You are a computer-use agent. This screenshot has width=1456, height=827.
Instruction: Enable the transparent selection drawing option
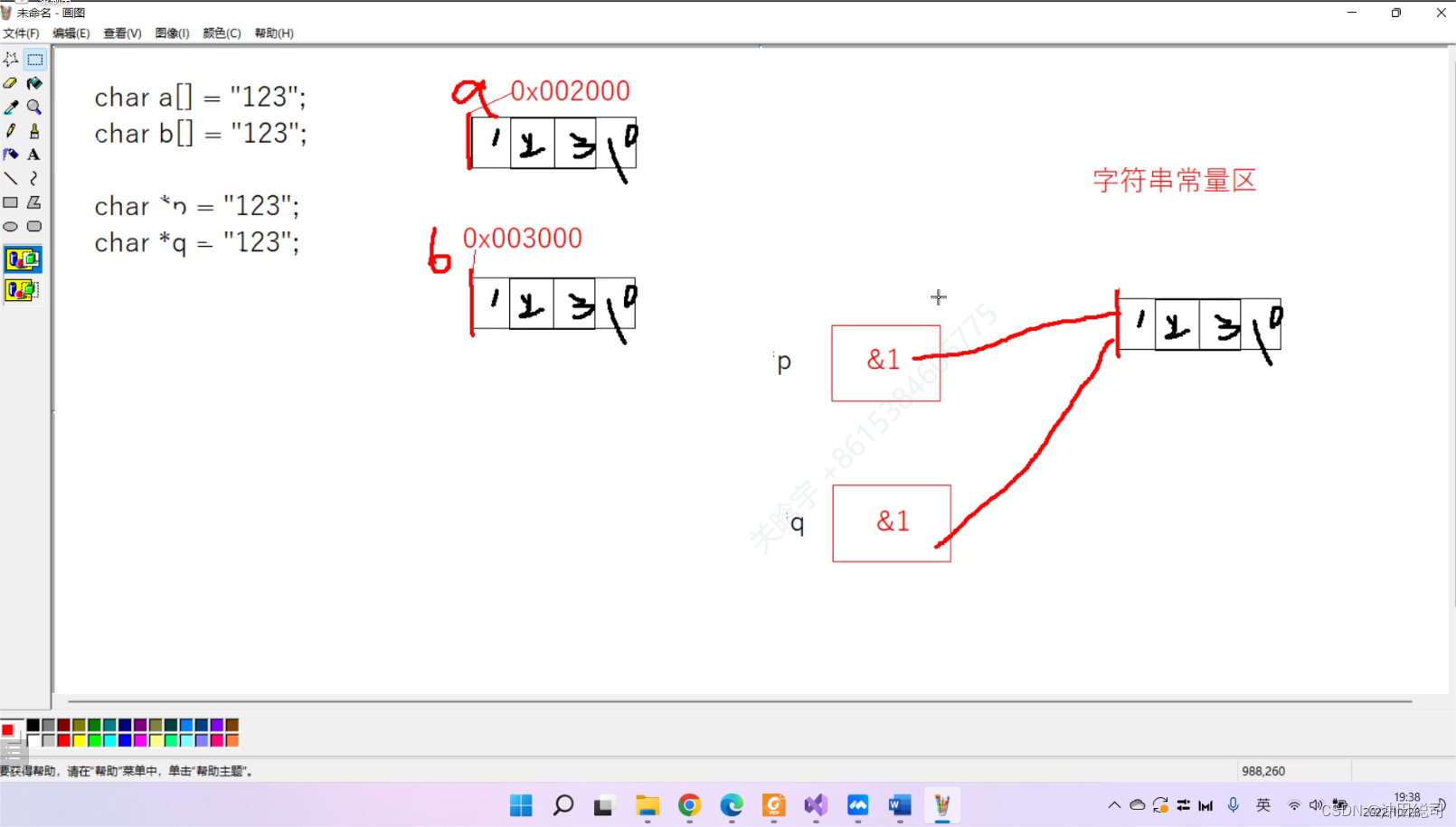[x=23, y=290]
